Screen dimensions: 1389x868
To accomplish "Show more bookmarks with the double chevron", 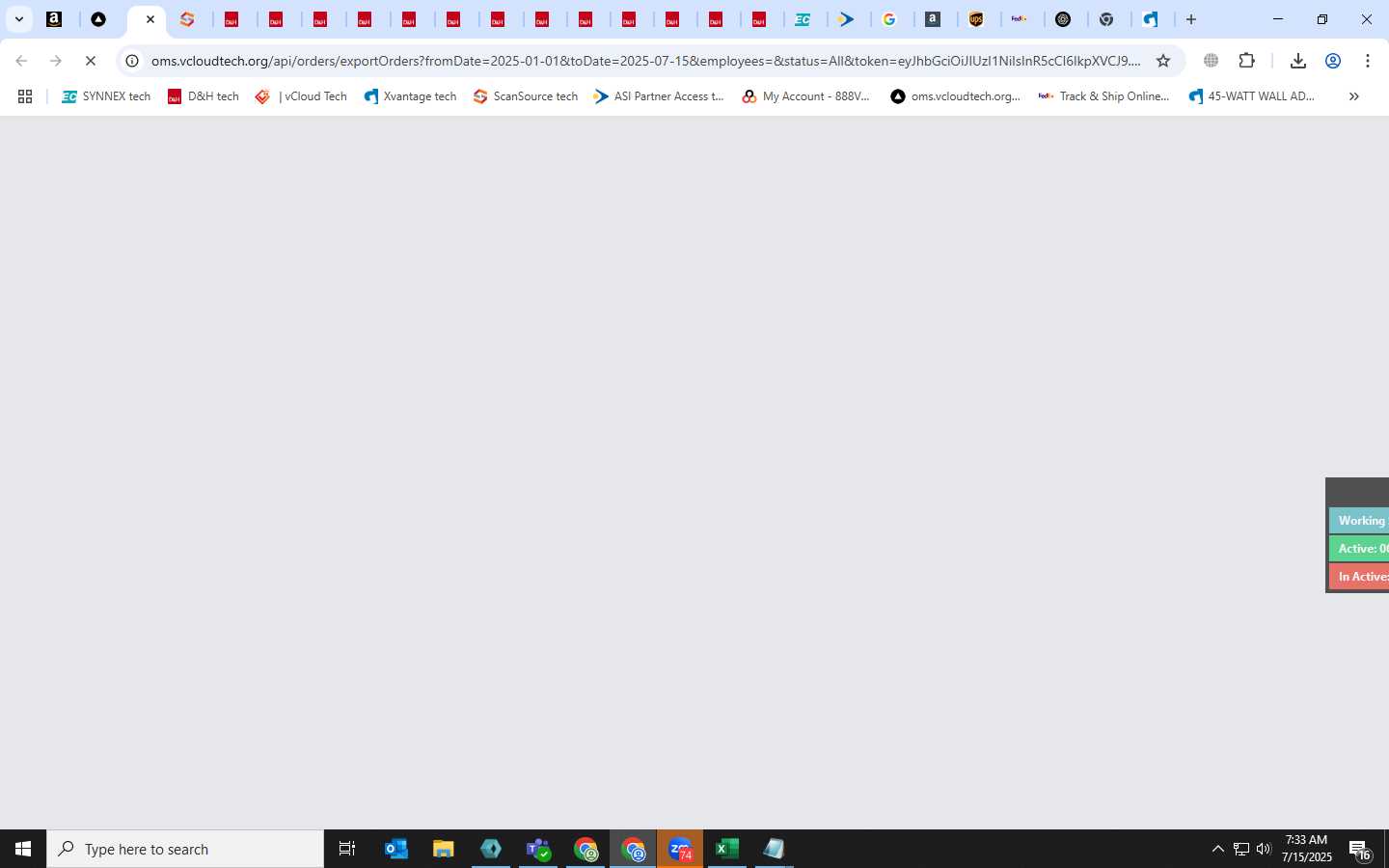I will pos(1354,96).
